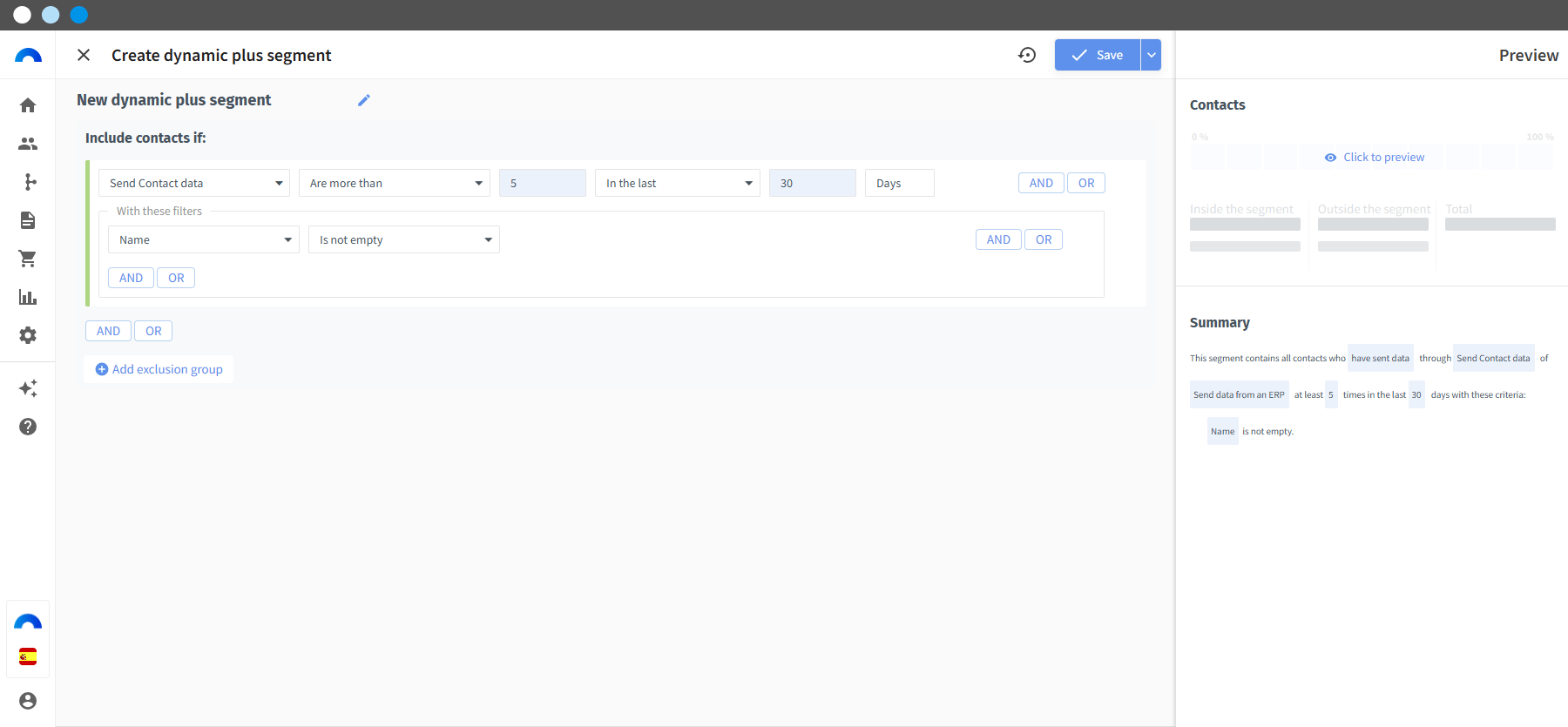The width and height of the screenshot is (1568, 727).
Task: Open the Name filter dropdown
Action: (204, 239)
